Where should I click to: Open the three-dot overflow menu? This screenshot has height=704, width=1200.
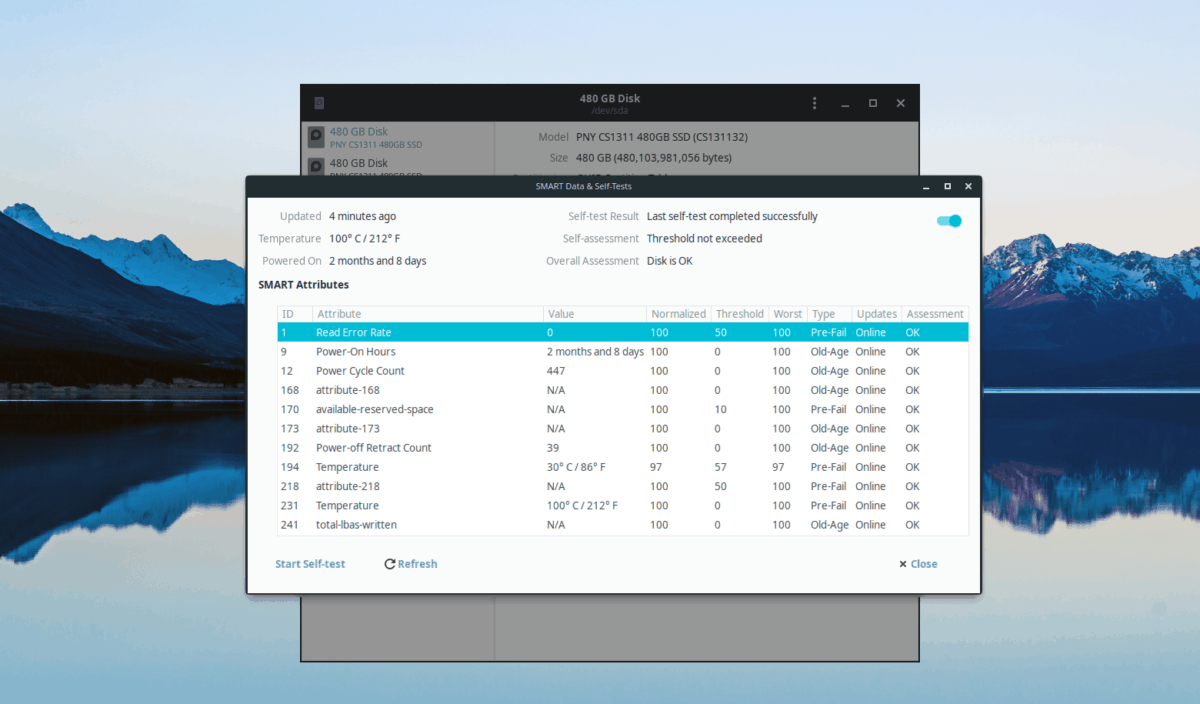click(814, 102)
